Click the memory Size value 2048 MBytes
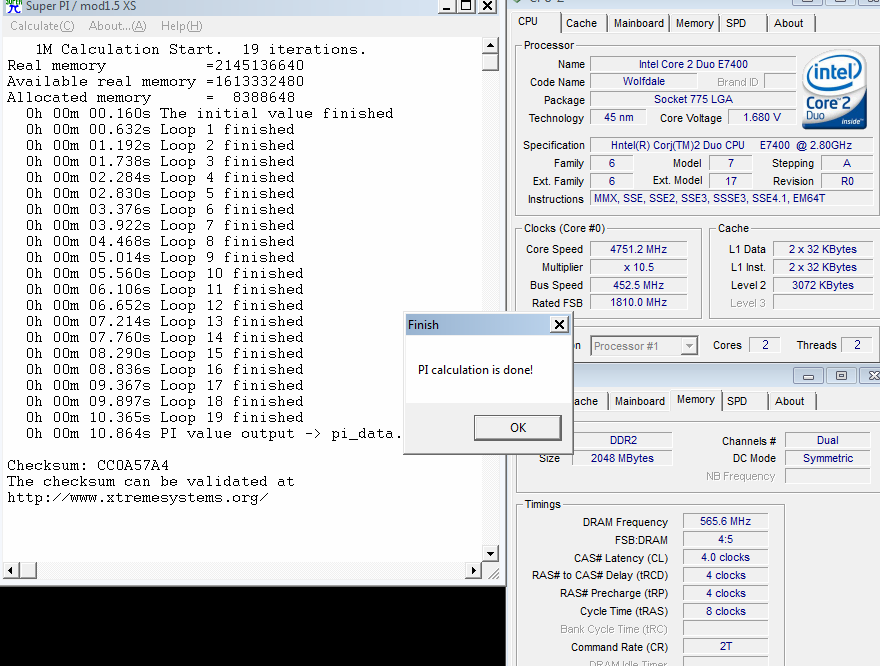The image size is (880, 666). click(x=622, y=458)
